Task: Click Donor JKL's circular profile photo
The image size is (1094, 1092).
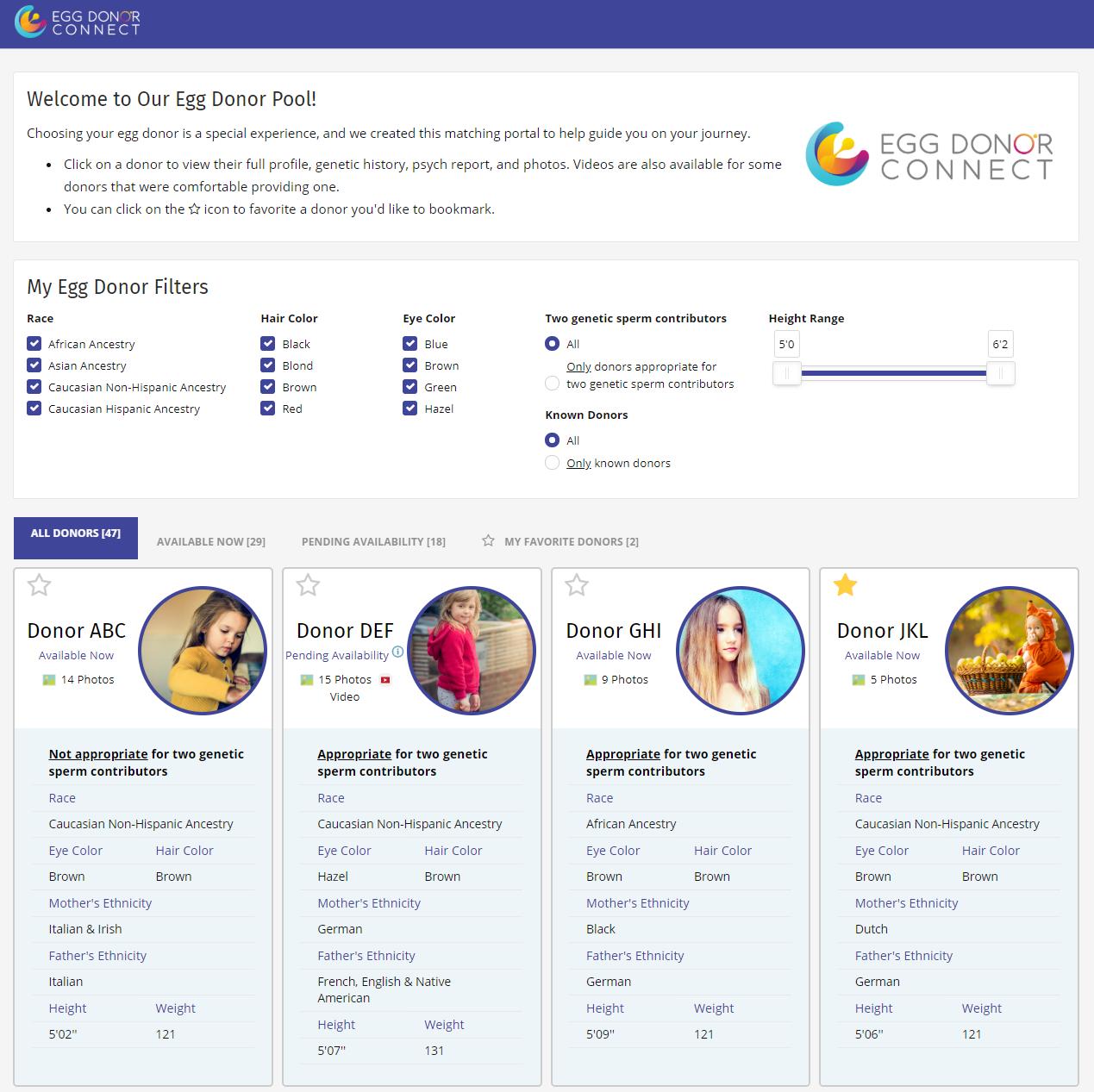Action: tap(1009, 651)
